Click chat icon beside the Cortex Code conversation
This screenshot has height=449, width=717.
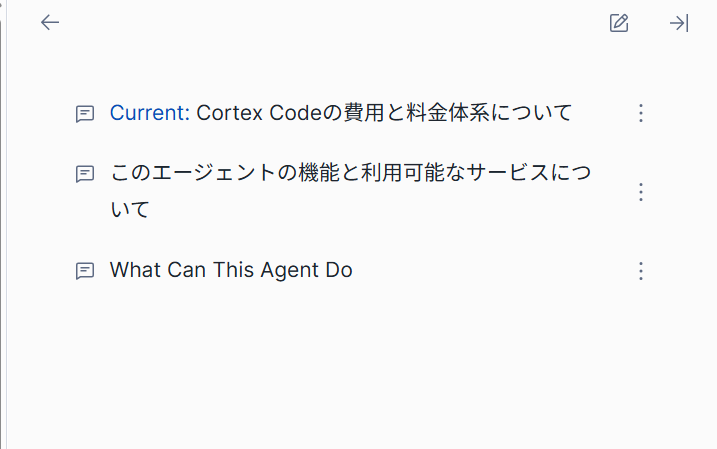point(85,113)
